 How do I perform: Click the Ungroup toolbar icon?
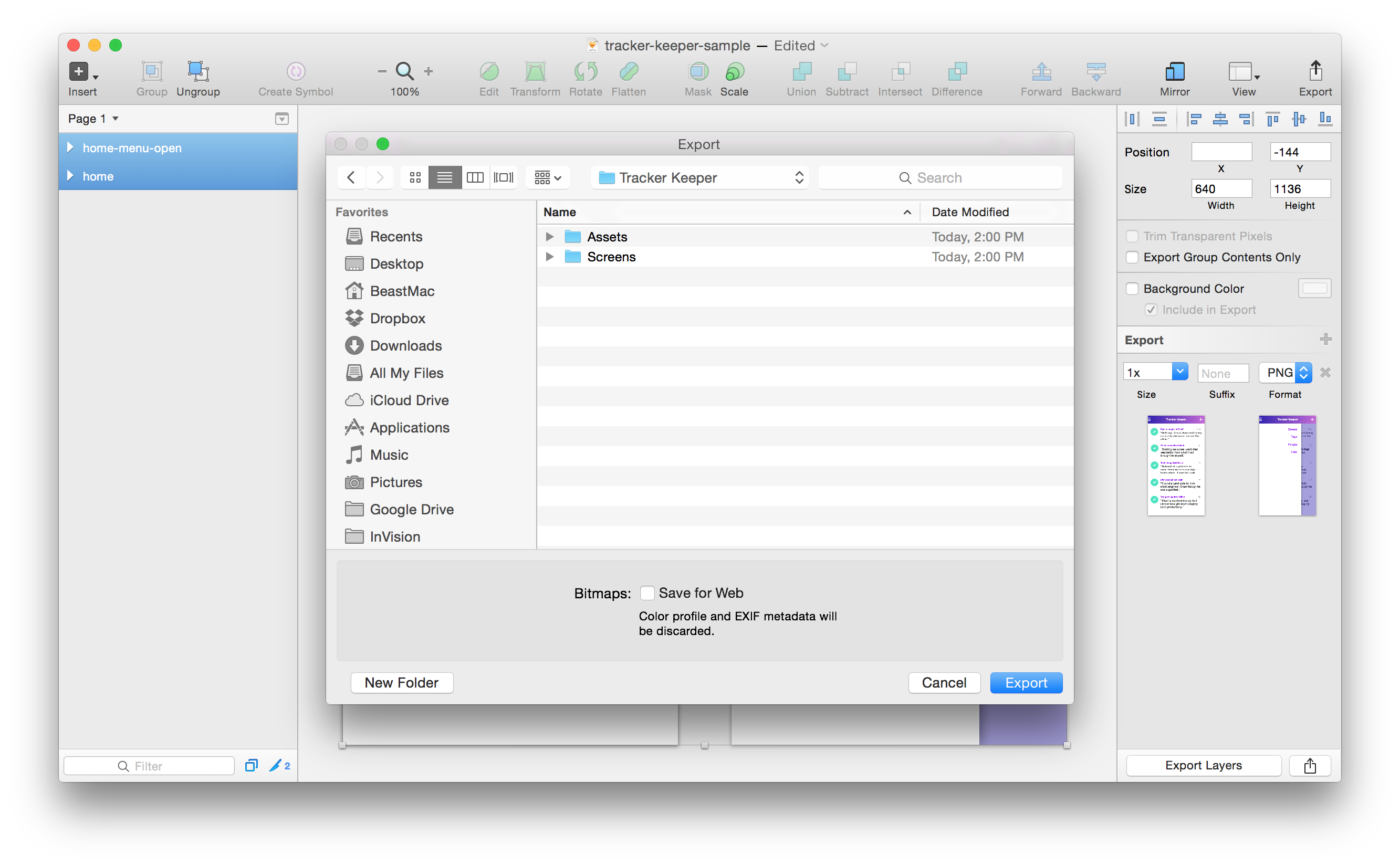pos(197,71)
